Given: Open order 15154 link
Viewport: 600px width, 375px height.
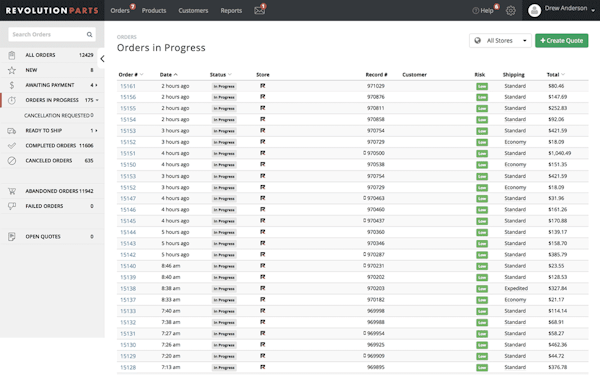Looking at the screenshot, I should (x=128, y=120).
